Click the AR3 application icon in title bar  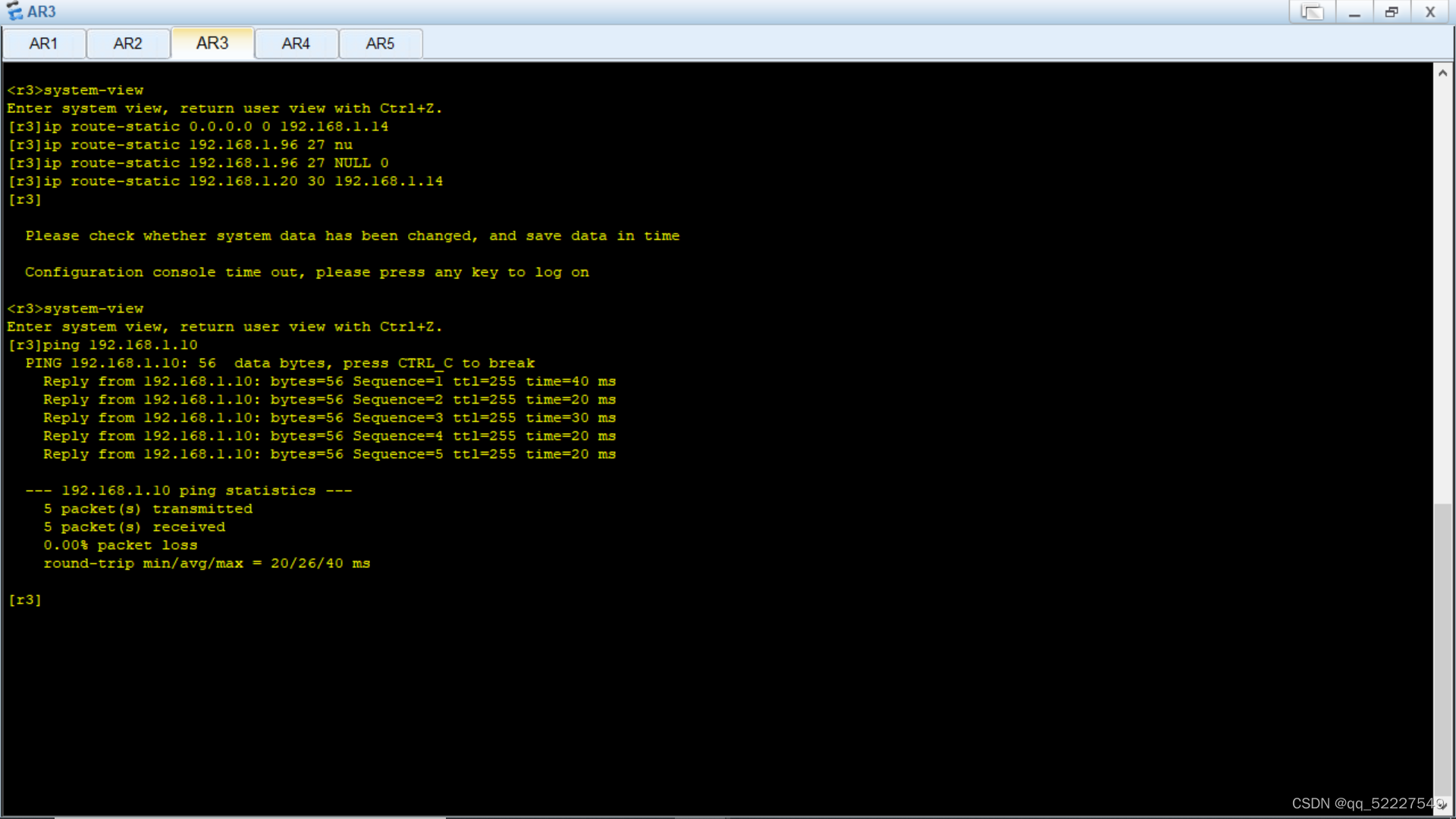[x=14, y=11]
